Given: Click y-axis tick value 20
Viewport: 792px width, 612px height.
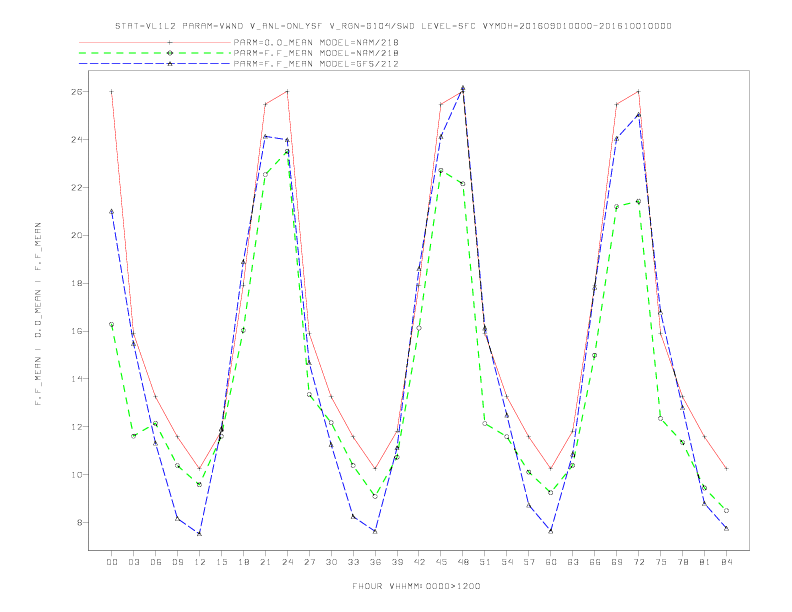Looking at the screenshot, I should tap(76, 235).
